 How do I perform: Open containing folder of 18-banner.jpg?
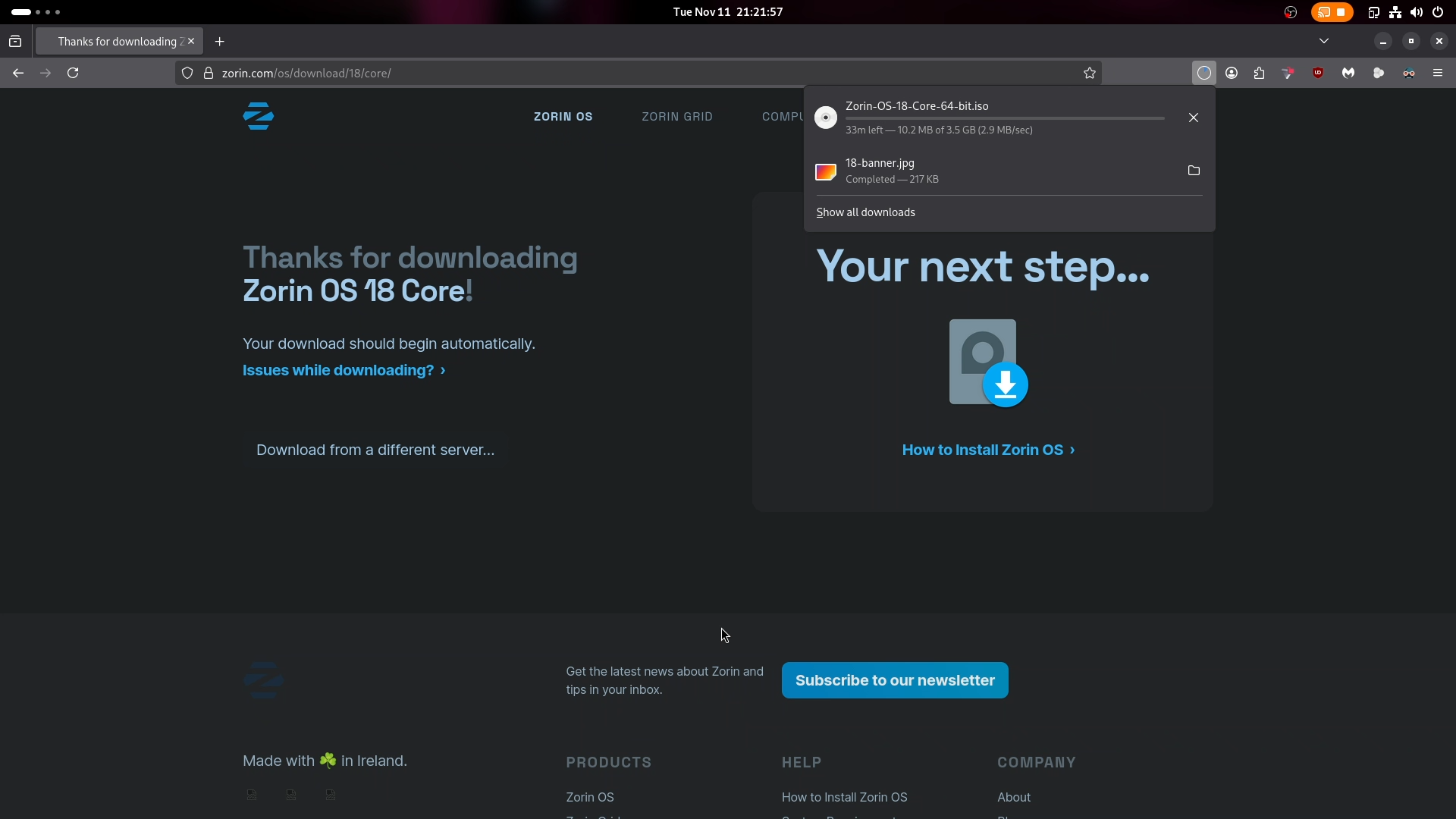1194,171
